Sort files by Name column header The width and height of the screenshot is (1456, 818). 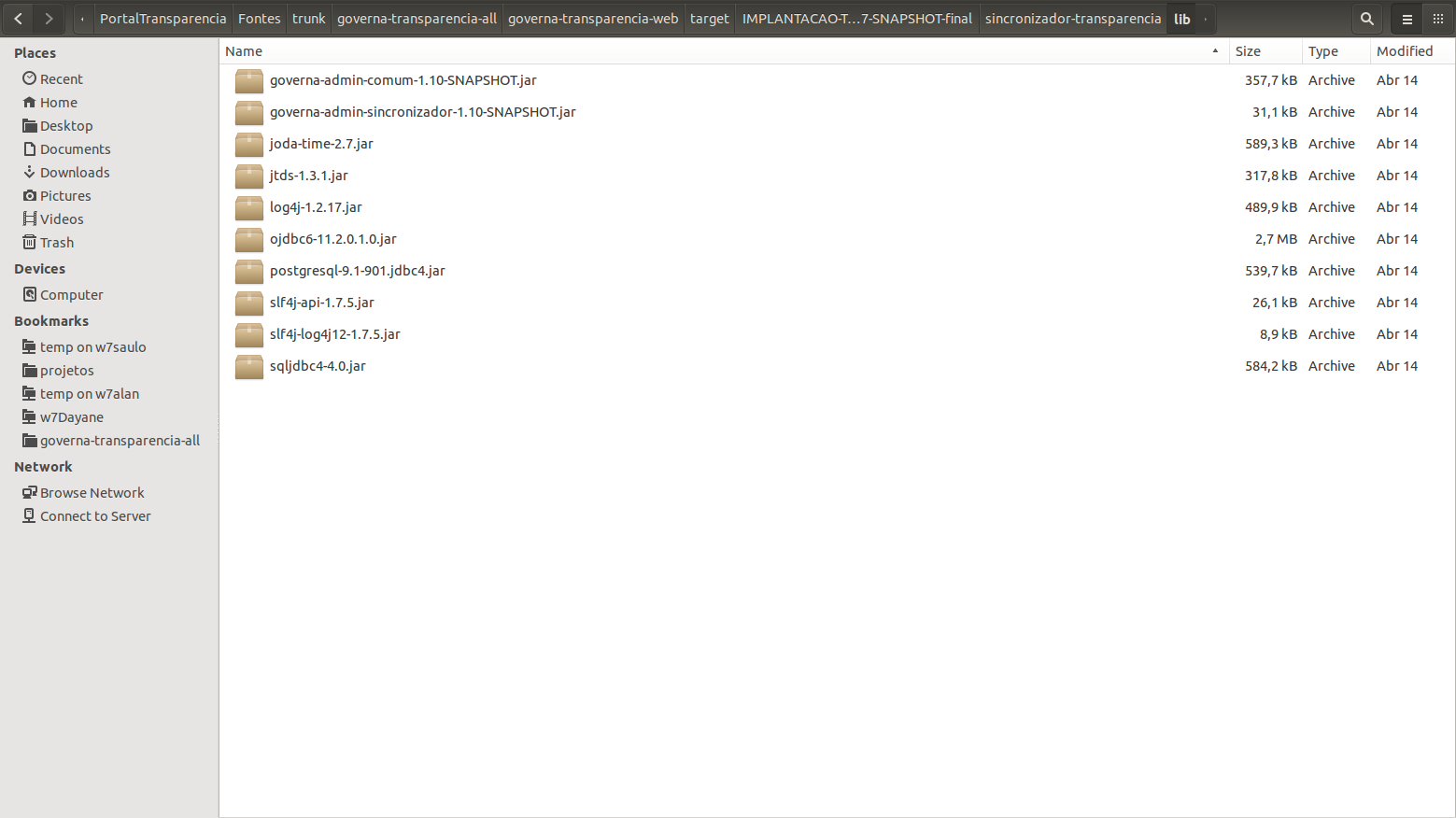click(724, 51)
